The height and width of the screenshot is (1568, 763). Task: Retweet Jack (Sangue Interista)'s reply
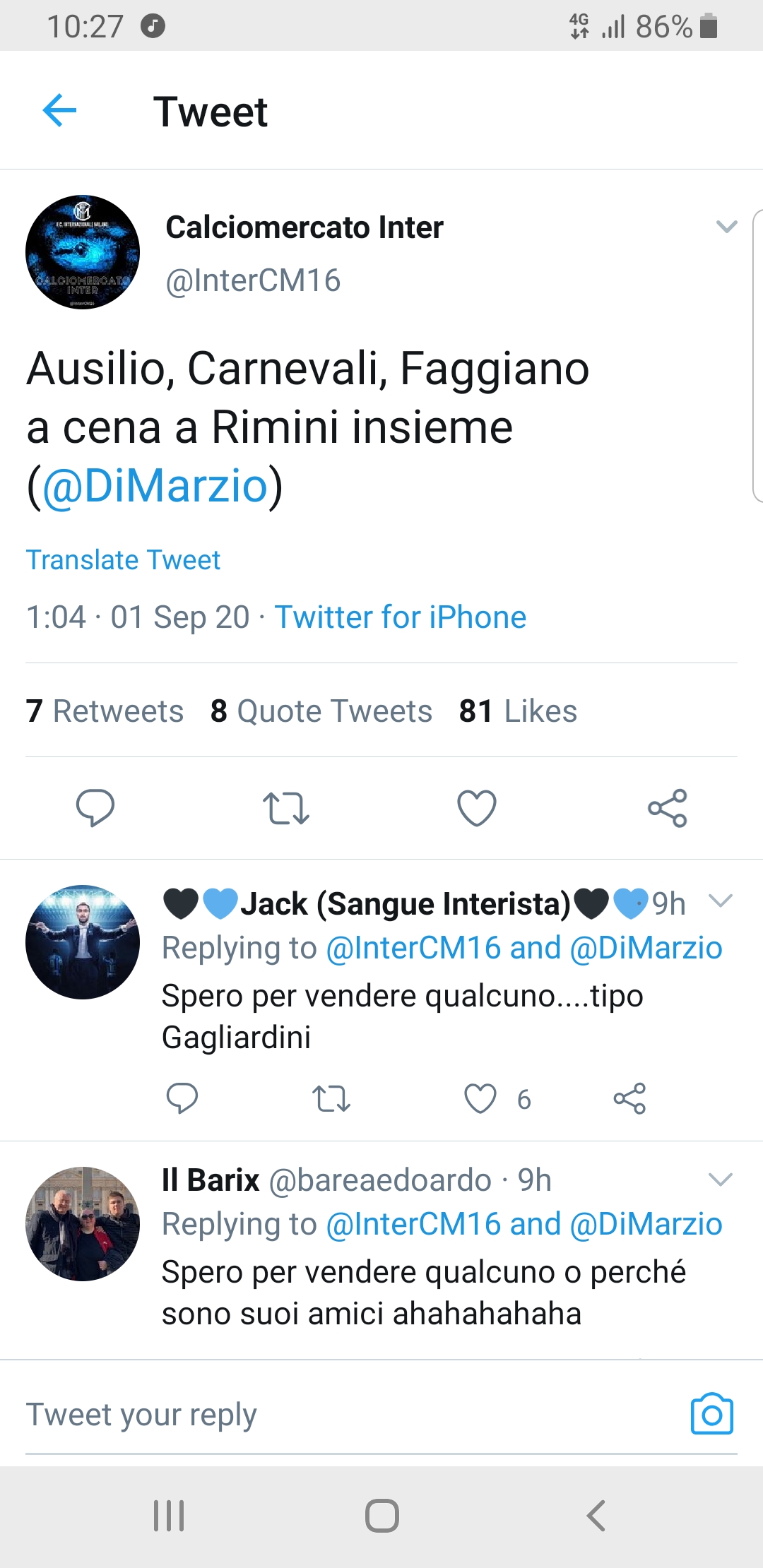click(331, 1098)
